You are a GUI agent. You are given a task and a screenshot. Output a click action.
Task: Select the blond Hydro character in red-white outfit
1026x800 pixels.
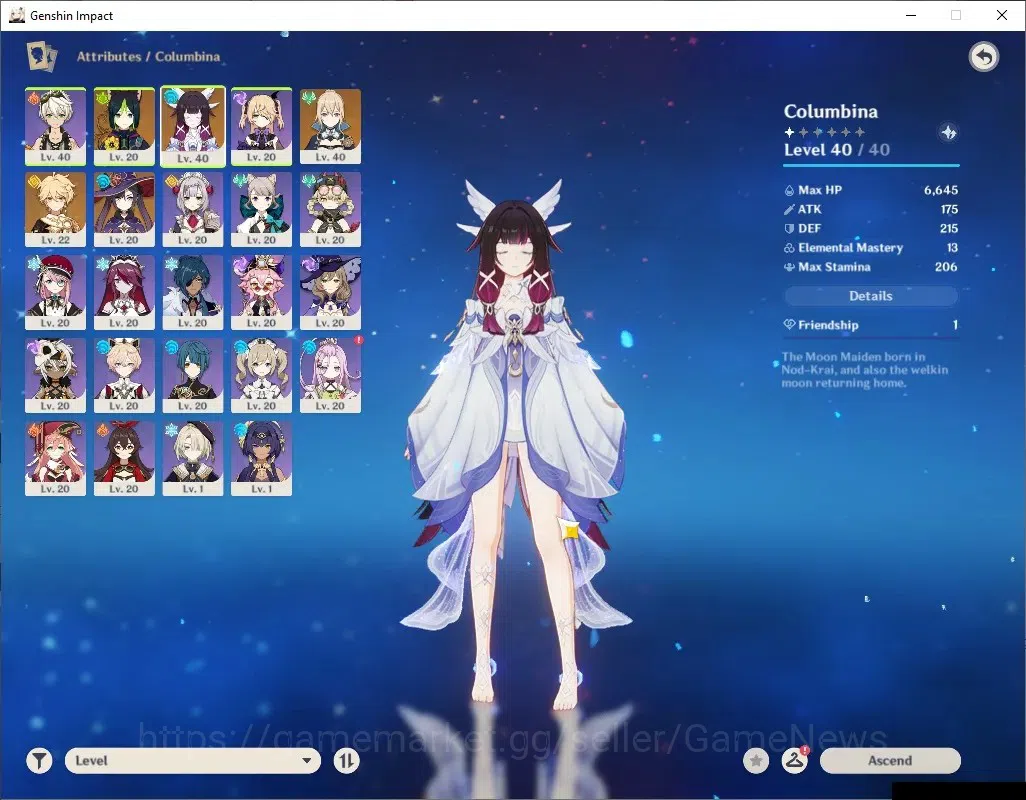[x=124, y=375]
